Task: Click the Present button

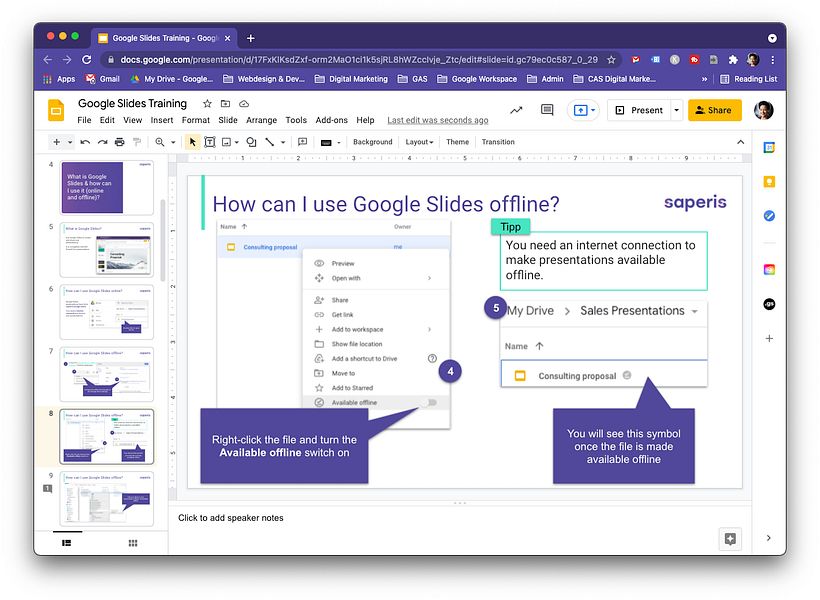Action: [639, 110]
